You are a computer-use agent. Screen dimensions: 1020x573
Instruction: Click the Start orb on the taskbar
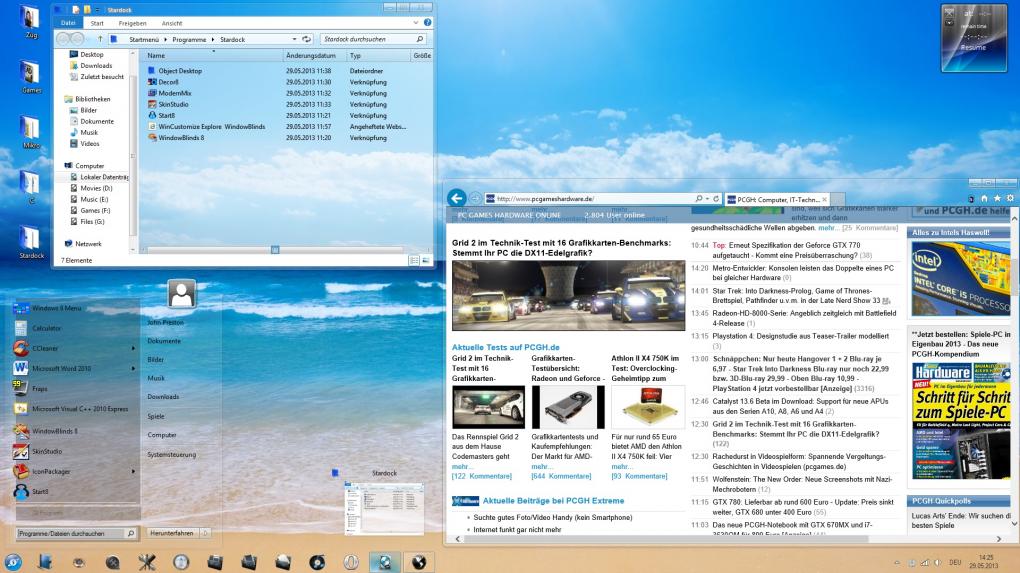click(12, 562)
